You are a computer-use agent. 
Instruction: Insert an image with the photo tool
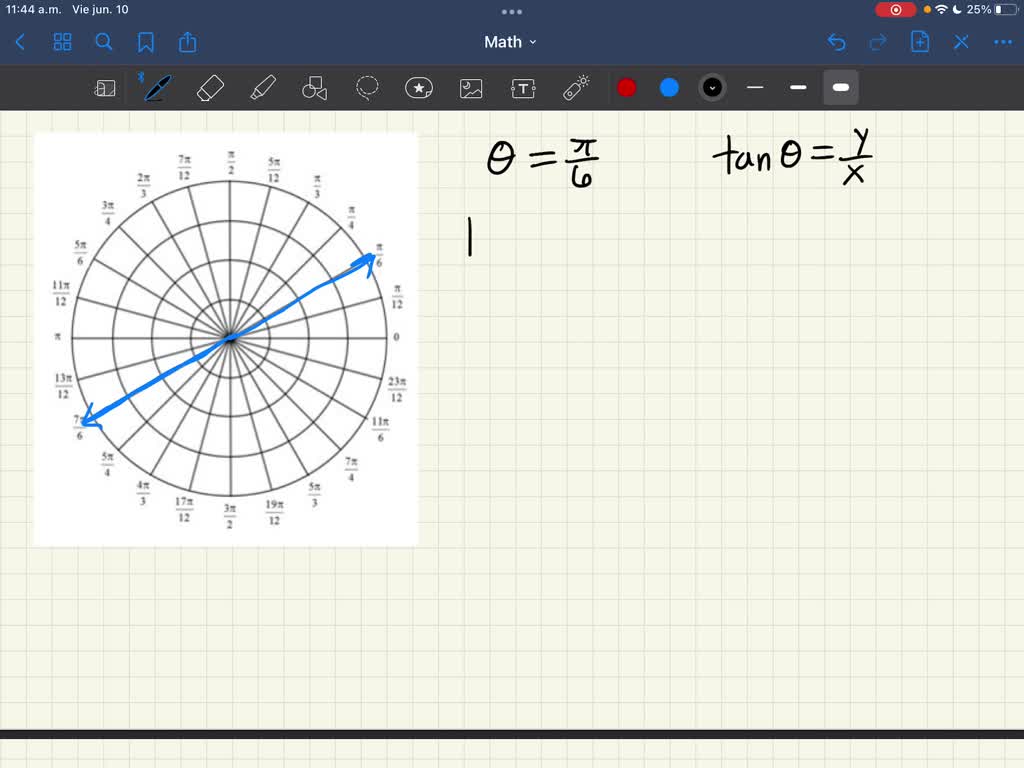click(x=470, y=88)
